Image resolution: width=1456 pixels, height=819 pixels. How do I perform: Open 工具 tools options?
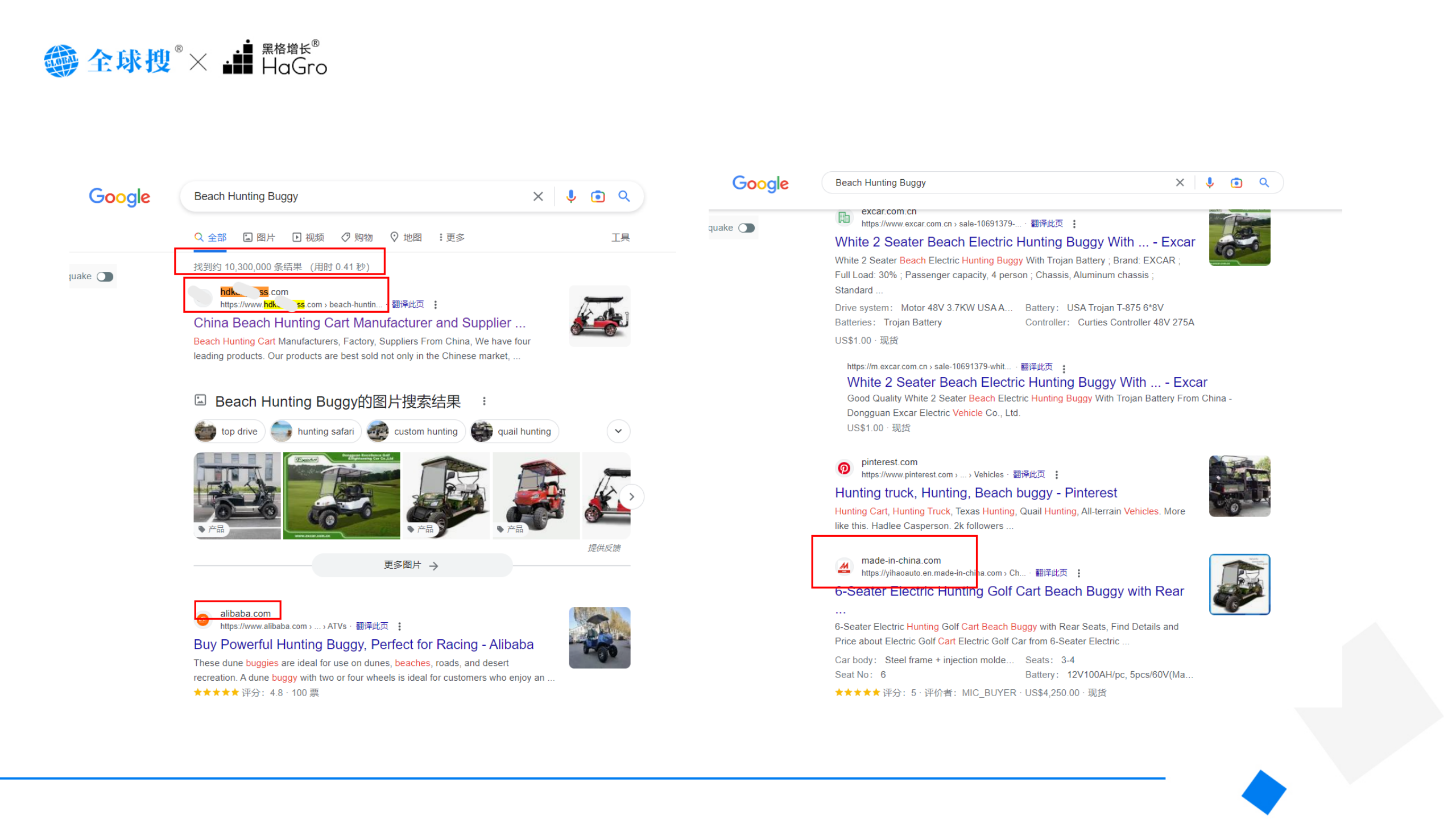click(620, 237)
